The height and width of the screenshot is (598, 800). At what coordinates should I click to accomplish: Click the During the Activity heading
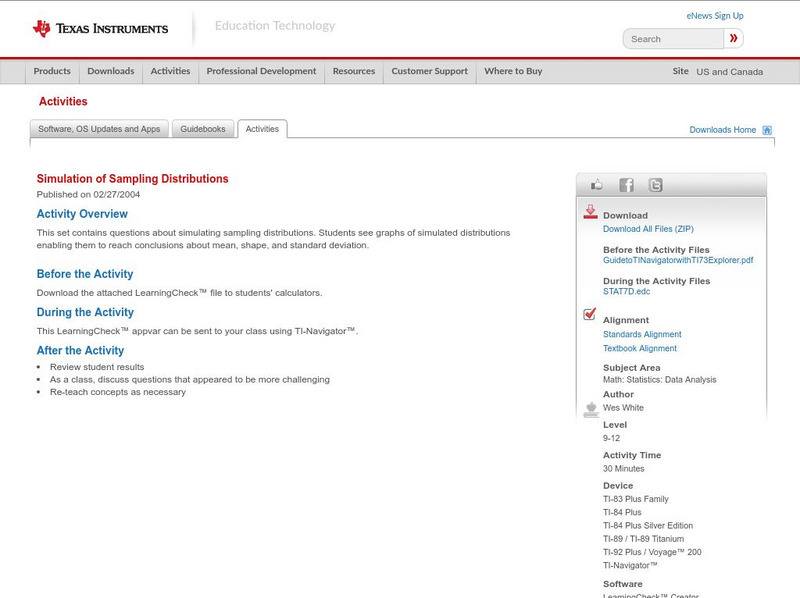pos(85,312)
